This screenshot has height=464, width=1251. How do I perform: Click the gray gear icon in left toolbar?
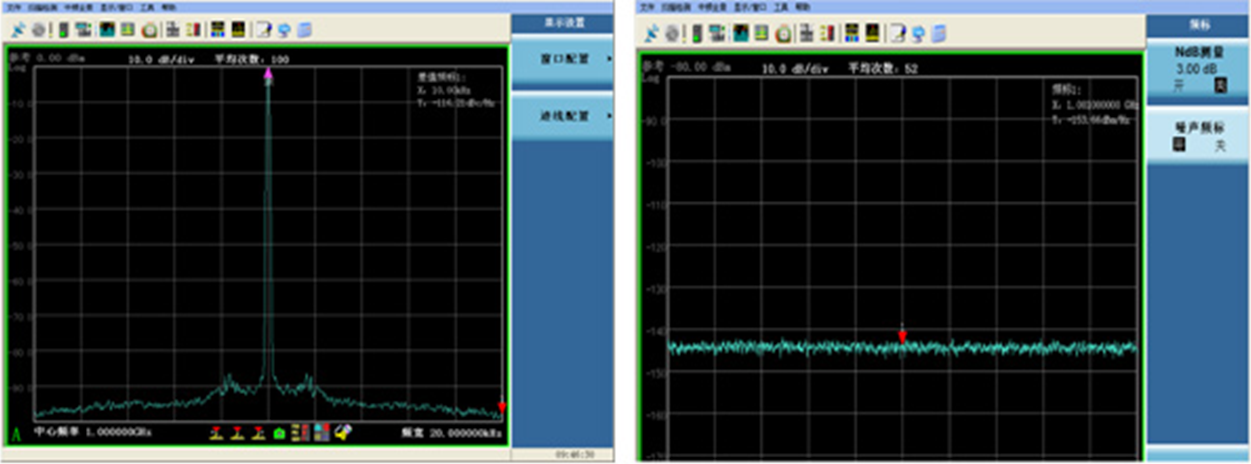39,30
